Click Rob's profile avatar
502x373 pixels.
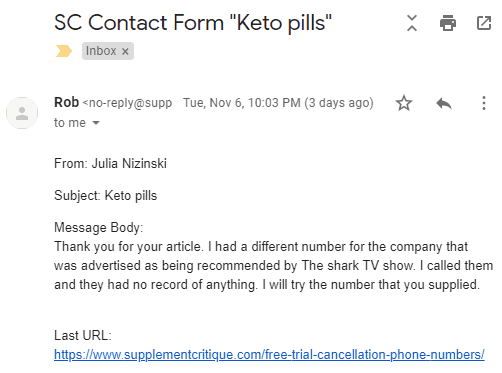22,113
